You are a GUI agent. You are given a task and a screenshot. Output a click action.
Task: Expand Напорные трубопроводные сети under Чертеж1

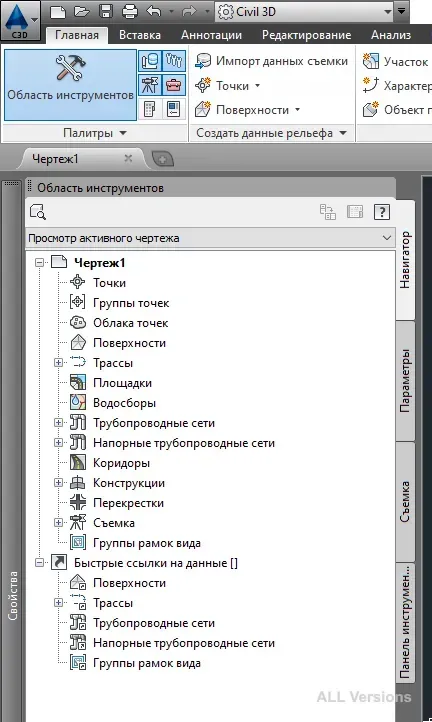(x=58, y=443)
